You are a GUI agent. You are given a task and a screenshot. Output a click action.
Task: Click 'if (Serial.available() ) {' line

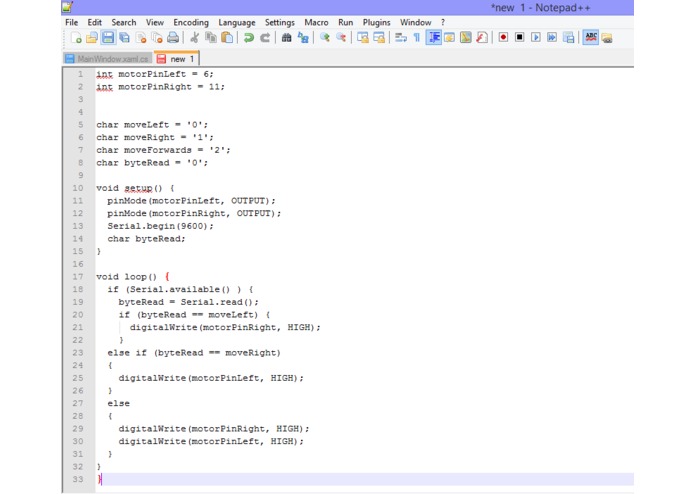[180, 289]
